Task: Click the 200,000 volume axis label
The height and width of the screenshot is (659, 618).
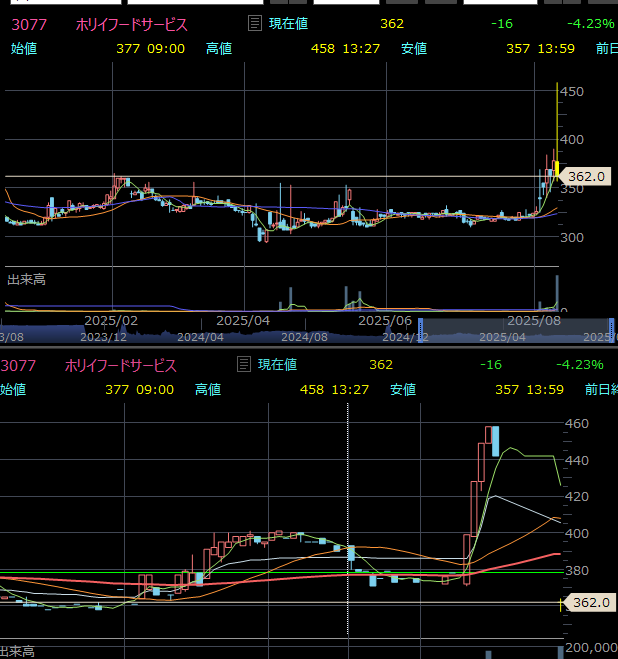Action: tap(592, 648)
